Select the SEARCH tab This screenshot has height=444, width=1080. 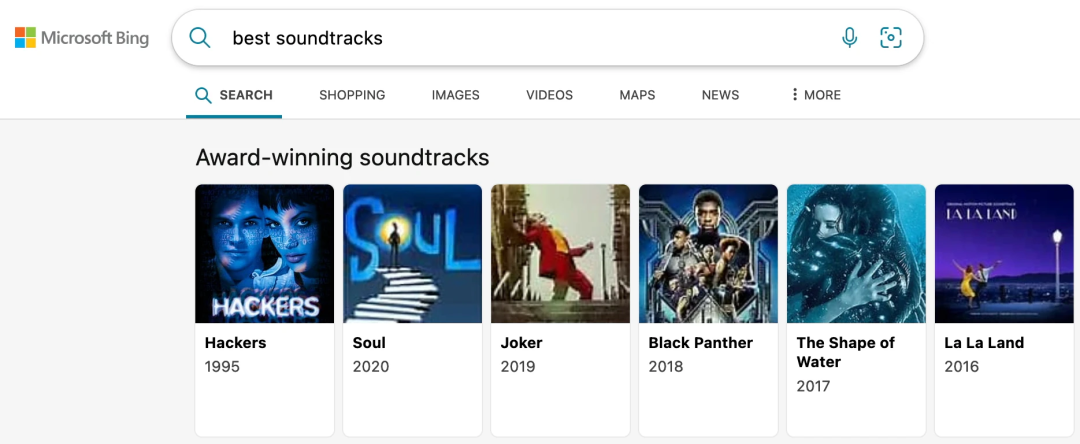click(233, 95)
